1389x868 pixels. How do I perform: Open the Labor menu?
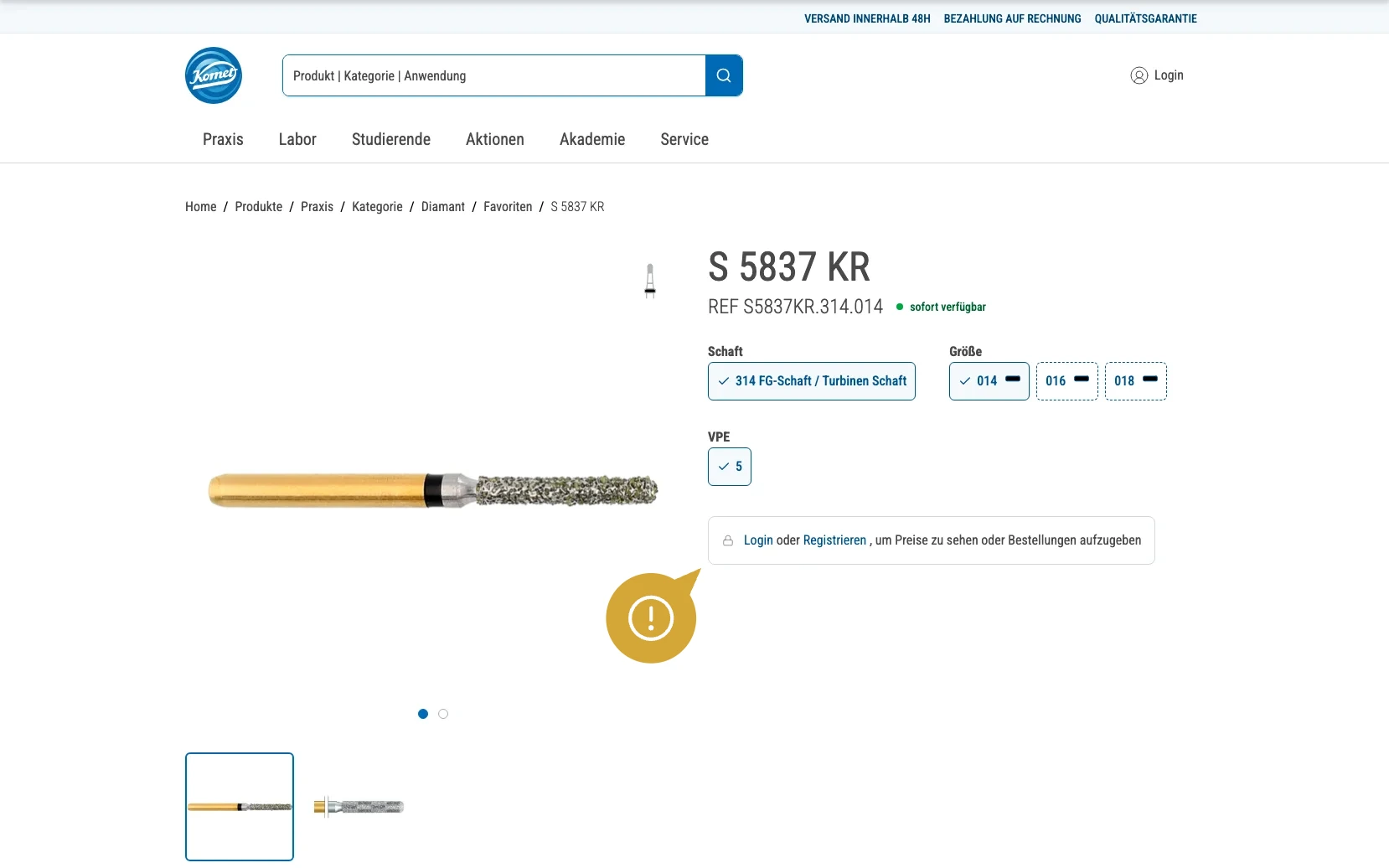click(297, 139)
